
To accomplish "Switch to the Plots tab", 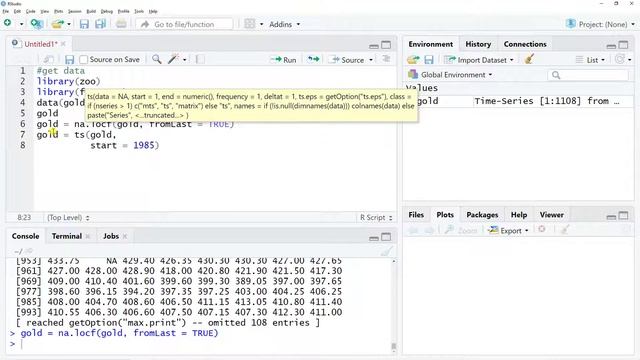I will tap(444, 215).
